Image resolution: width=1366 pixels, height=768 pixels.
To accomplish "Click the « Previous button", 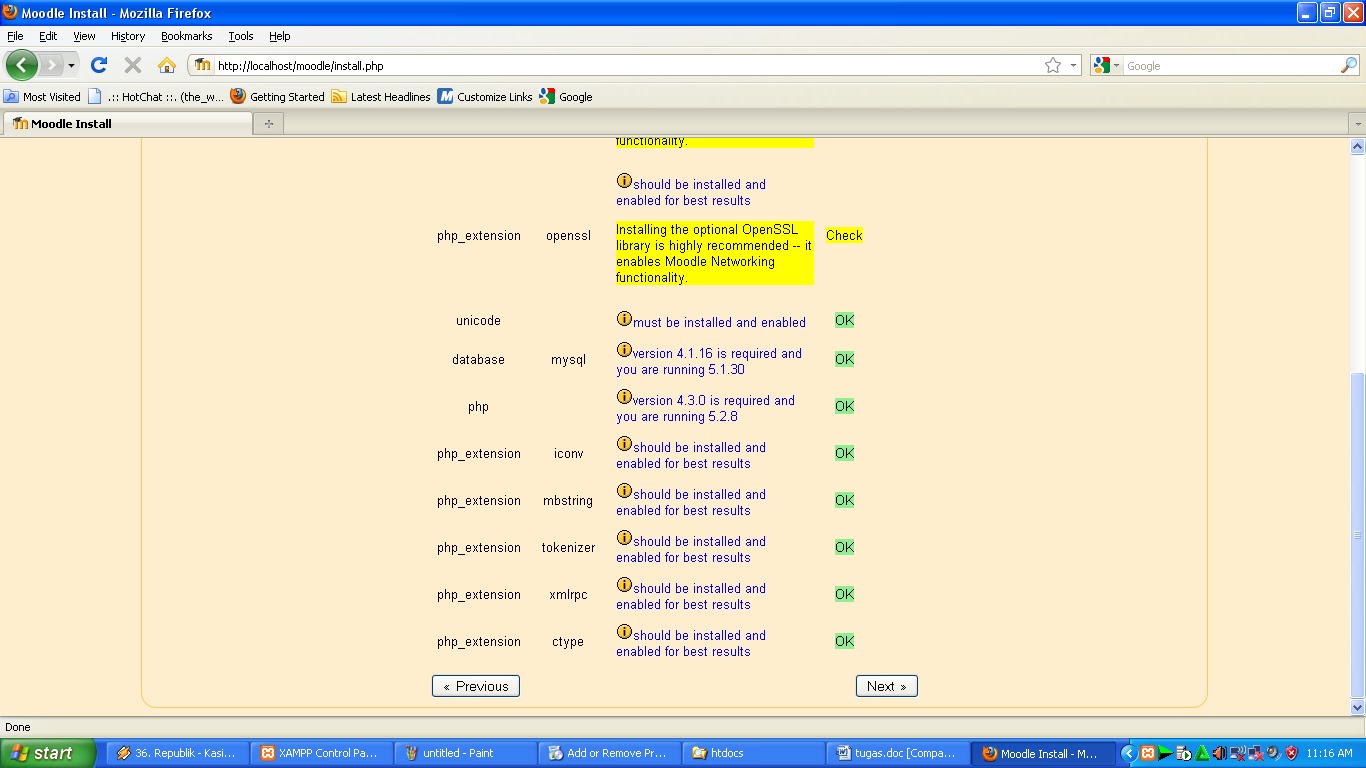I will coord(476,686).
